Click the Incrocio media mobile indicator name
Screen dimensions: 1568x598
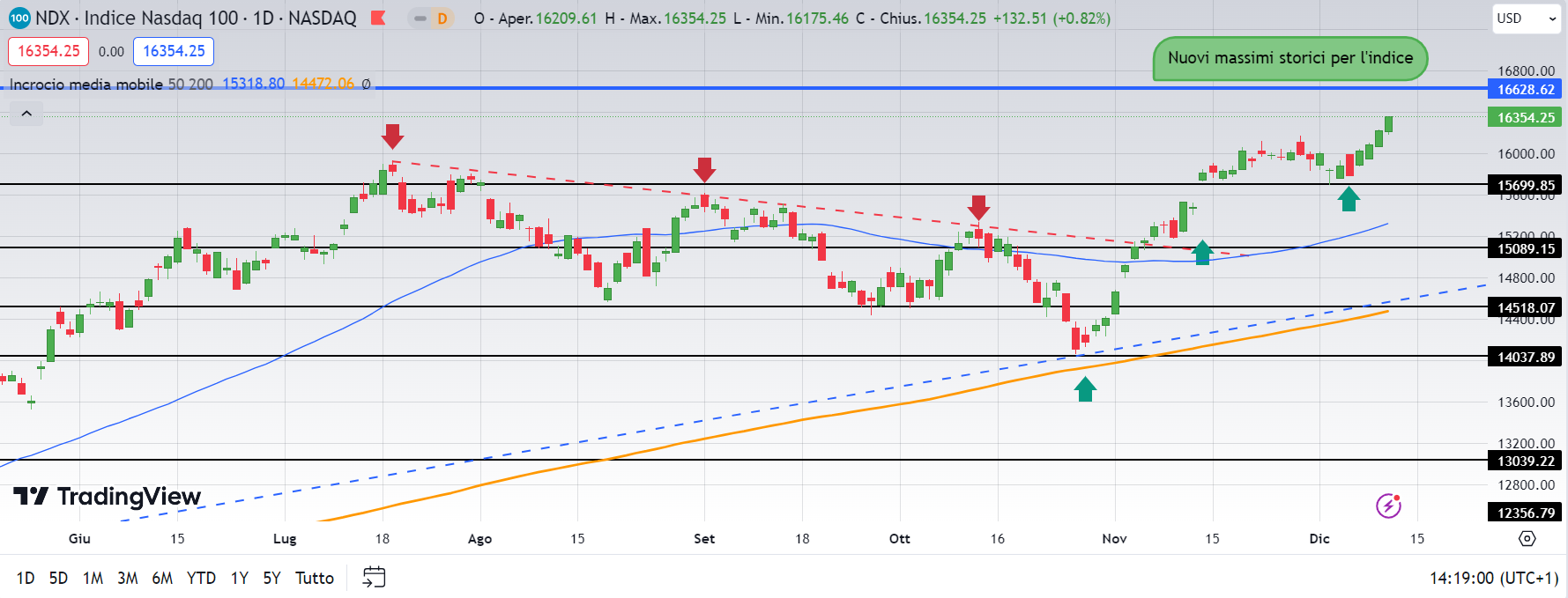86,84
